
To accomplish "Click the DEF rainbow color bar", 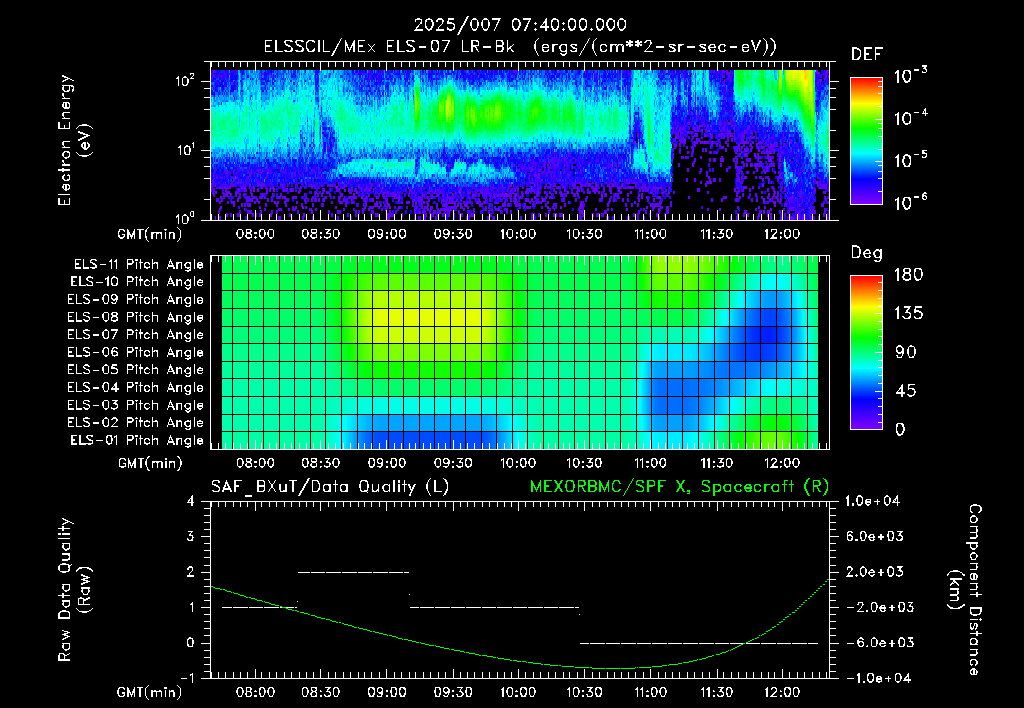I will 866,141.
